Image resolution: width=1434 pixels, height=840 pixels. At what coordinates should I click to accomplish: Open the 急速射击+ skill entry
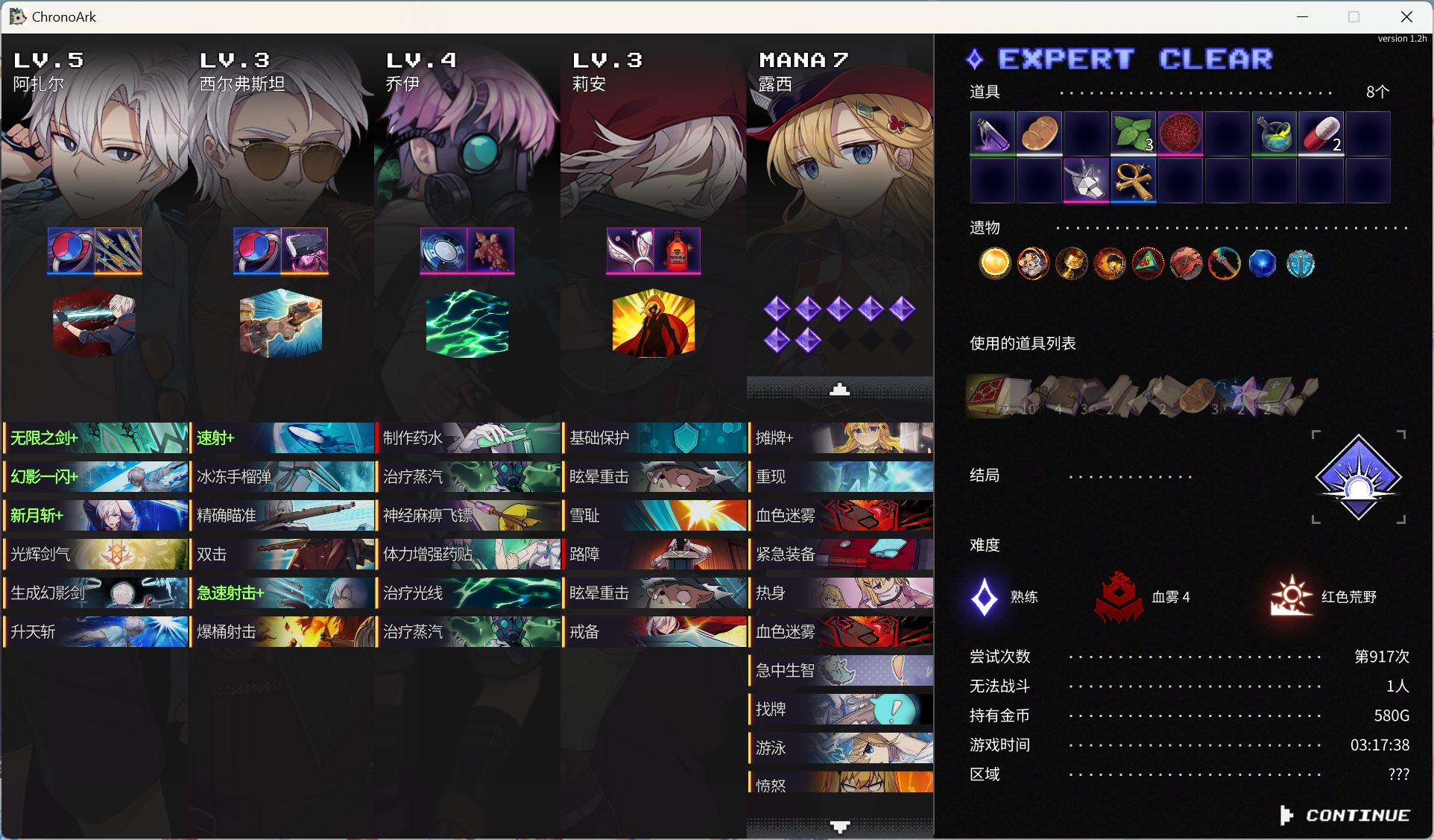[x=282, y=593]
